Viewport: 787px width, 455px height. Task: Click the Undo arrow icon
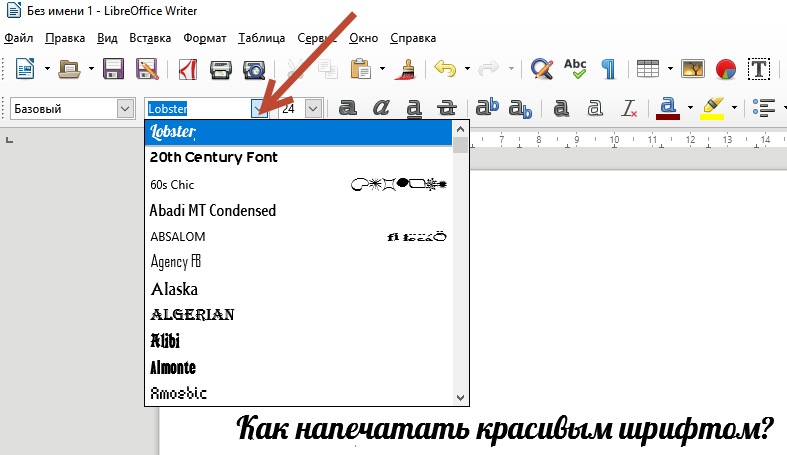(444, 69)
